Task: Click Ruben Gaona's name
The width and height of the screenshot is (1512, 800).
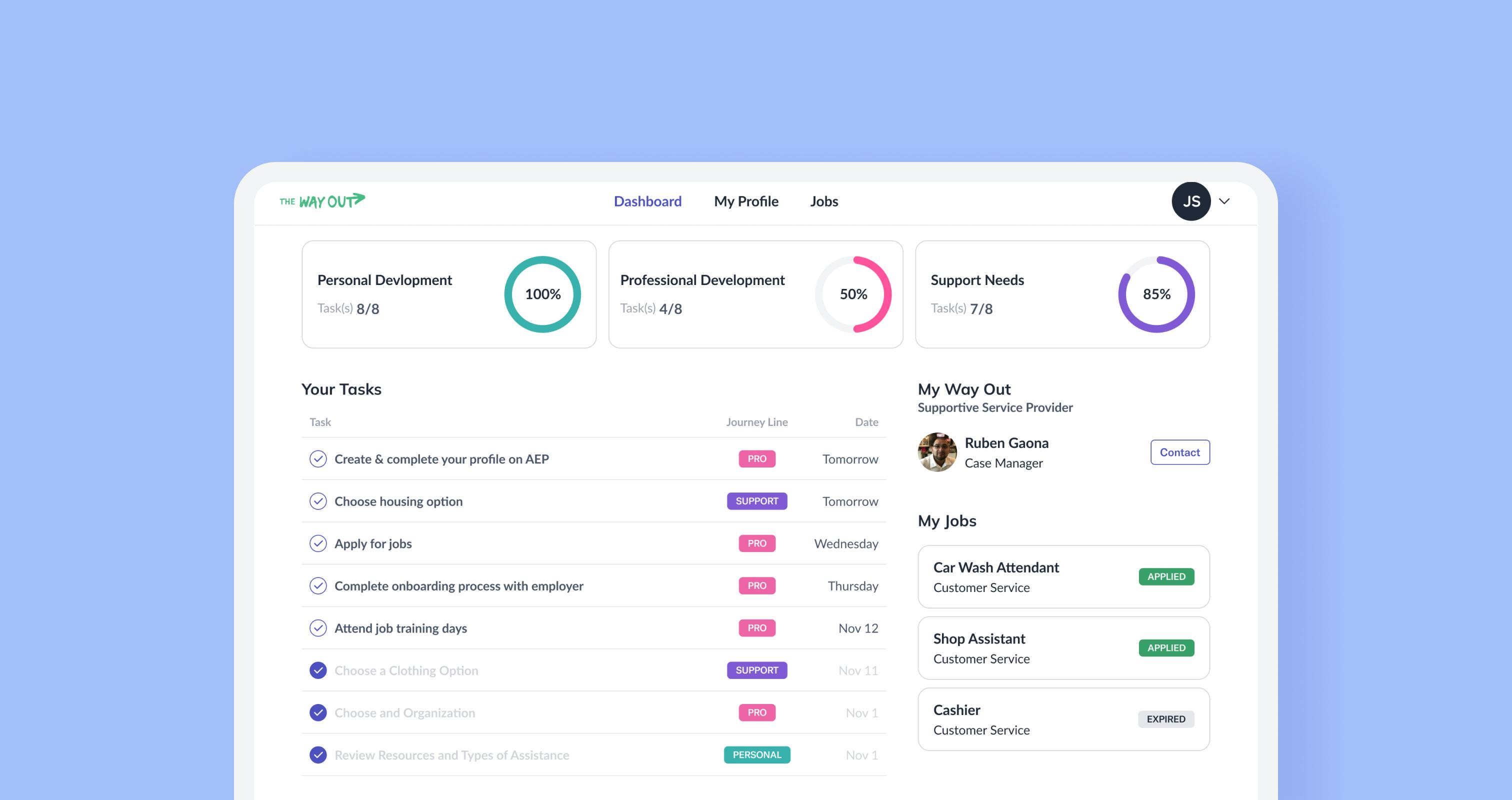Action: [1006, 442]
